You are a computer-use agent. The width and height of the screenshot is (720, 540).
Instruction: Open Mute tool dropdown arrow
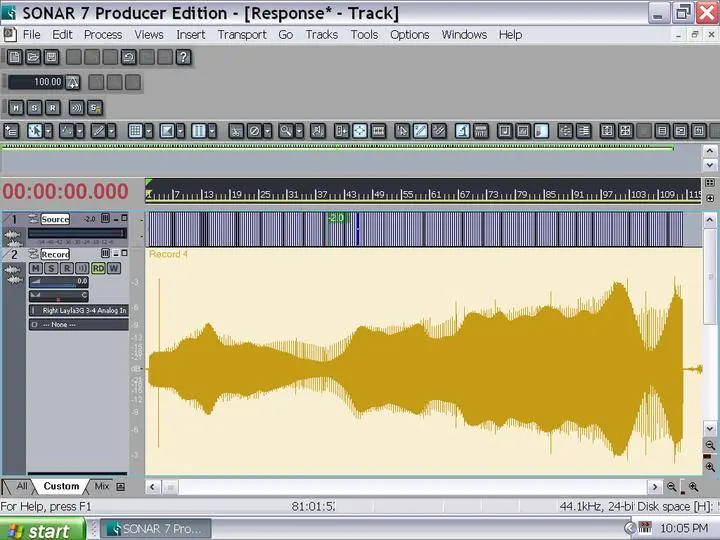267,131
